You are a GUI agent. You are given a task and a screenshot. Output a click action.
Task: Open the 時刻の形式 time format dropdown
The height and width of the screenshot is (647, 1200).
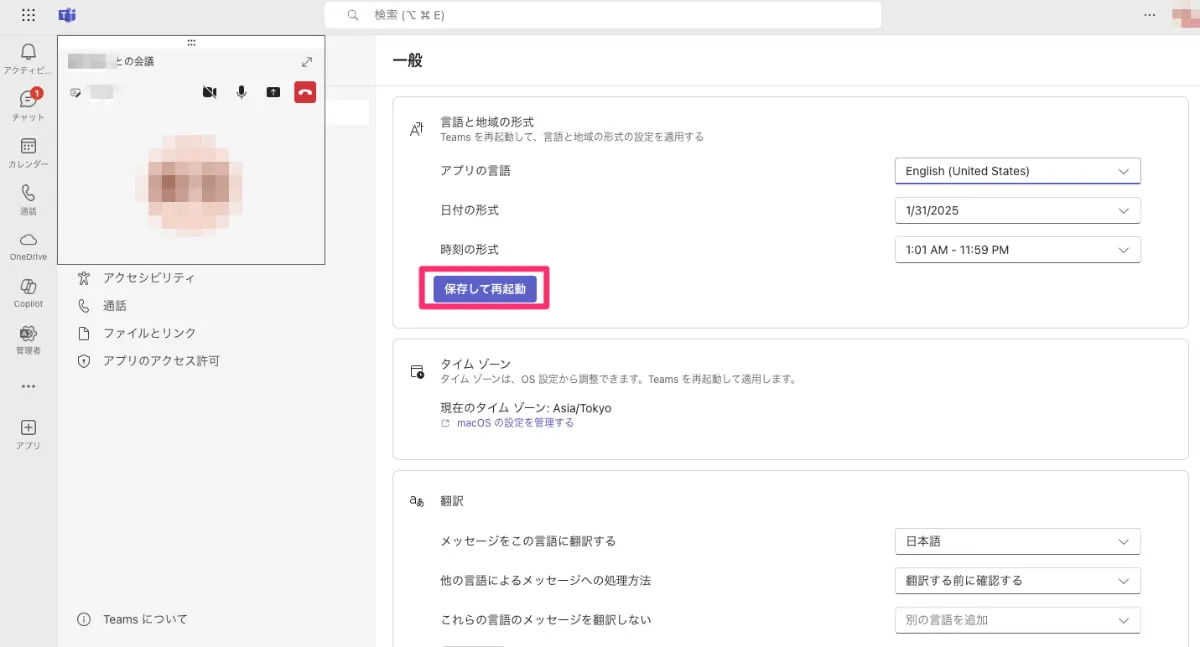[1017, 249]
